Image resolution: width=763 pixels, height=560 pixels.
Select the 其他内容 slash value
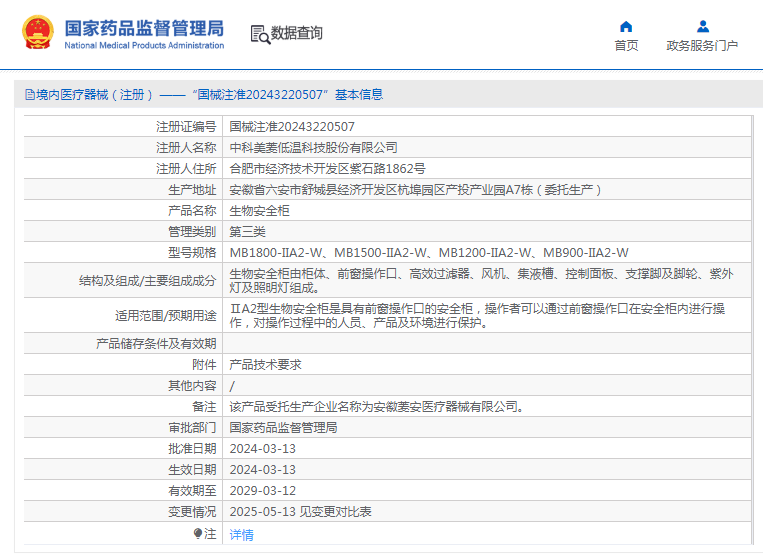tap(232, 386)
